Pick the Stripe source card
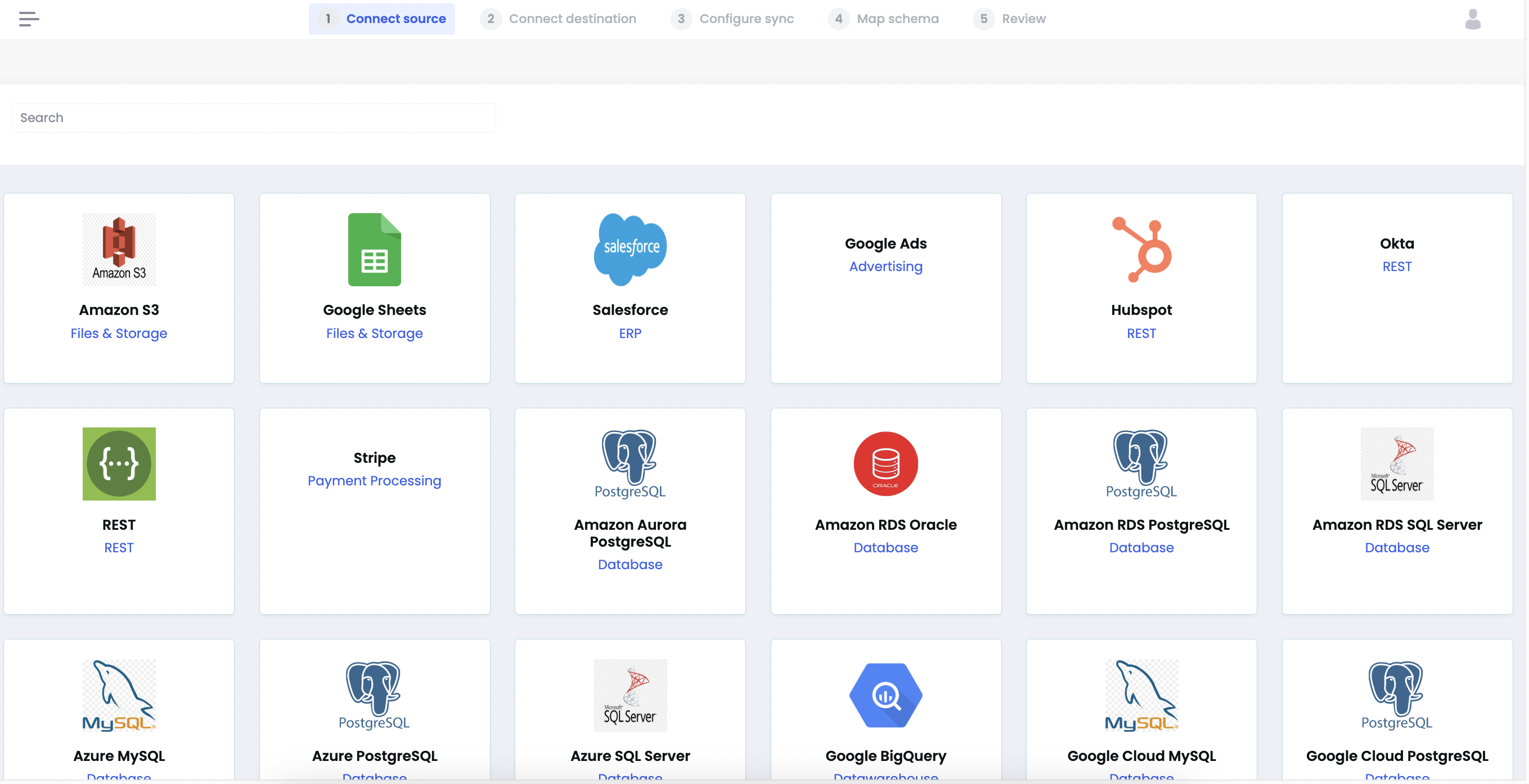 [x=375, y=511]
